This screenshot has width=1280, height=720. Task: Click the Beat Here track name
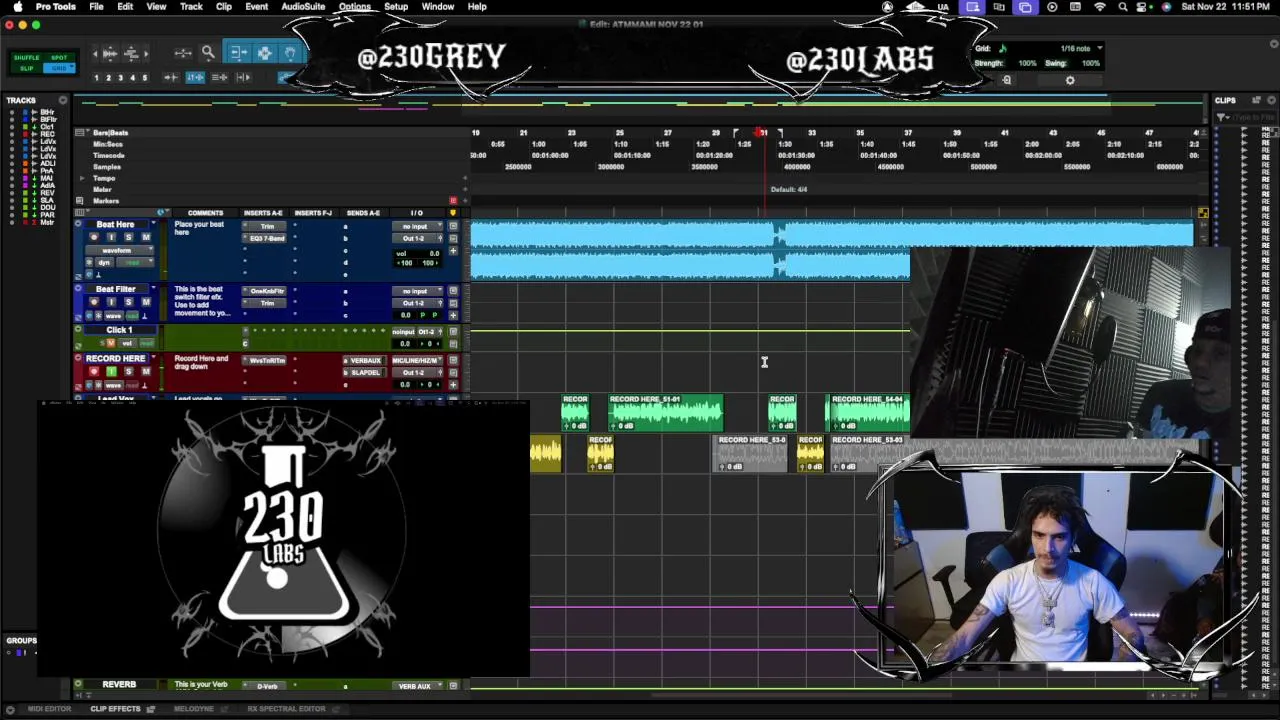[x=115, y=225]
